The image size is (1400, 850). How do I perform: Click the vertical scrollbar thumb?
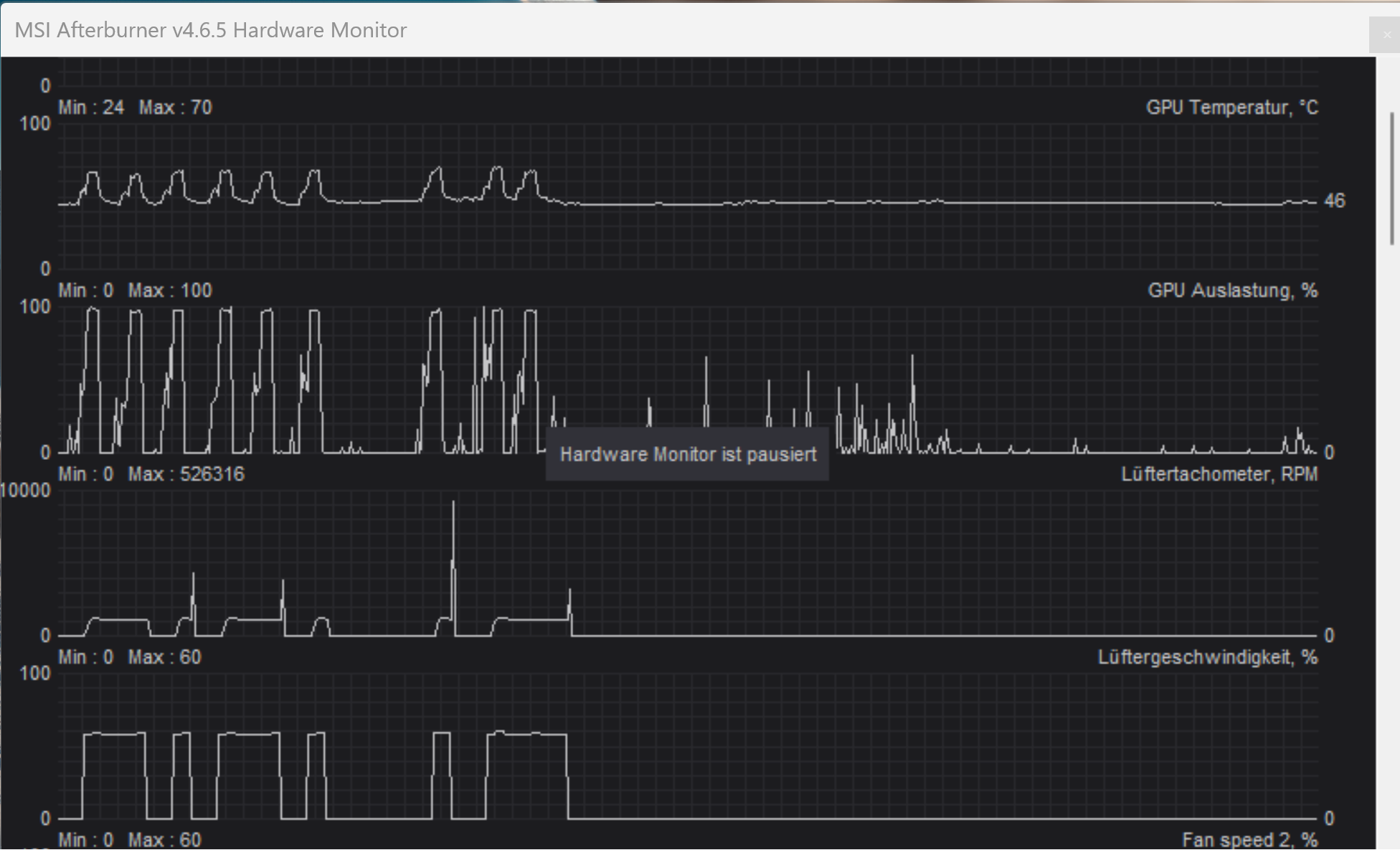click(x=1392, y=178)
